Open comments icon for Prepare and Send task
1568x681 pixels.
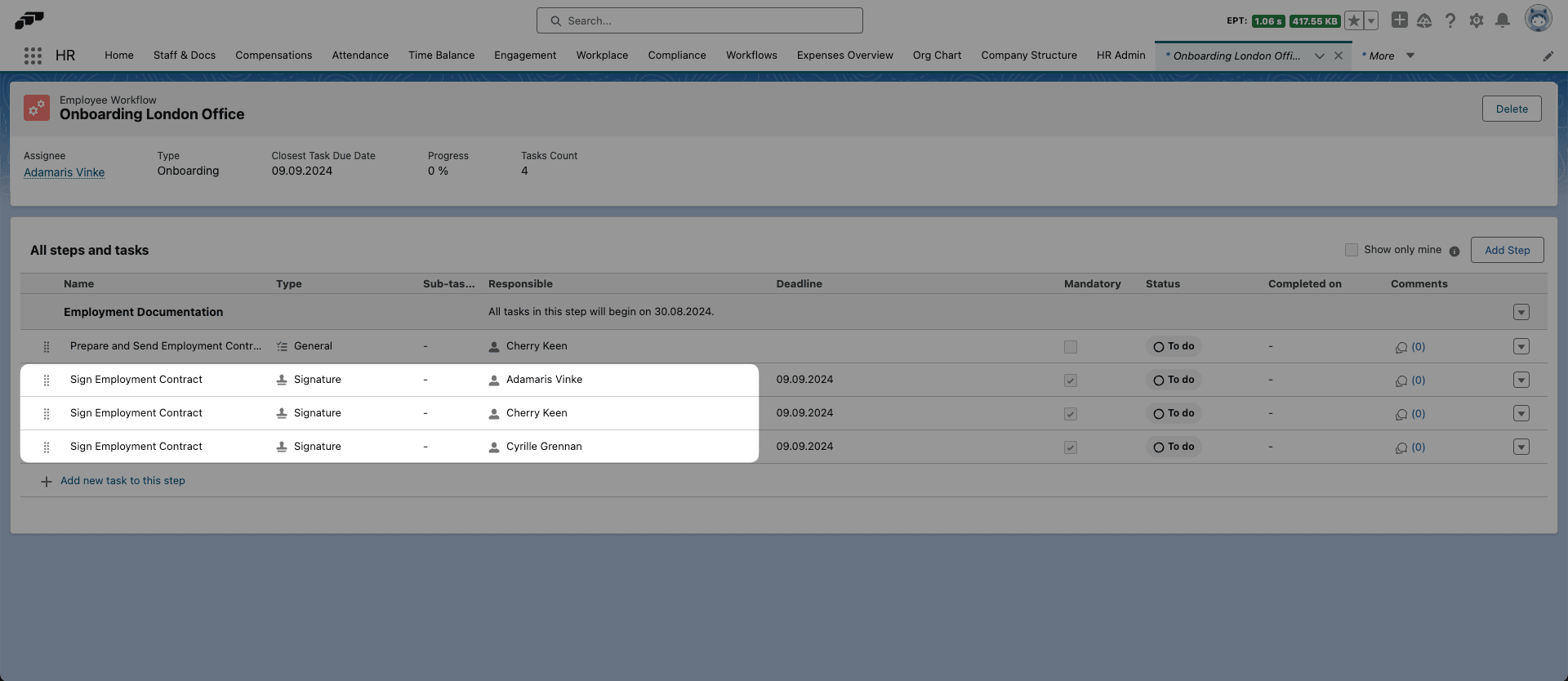coord(1401,347)
